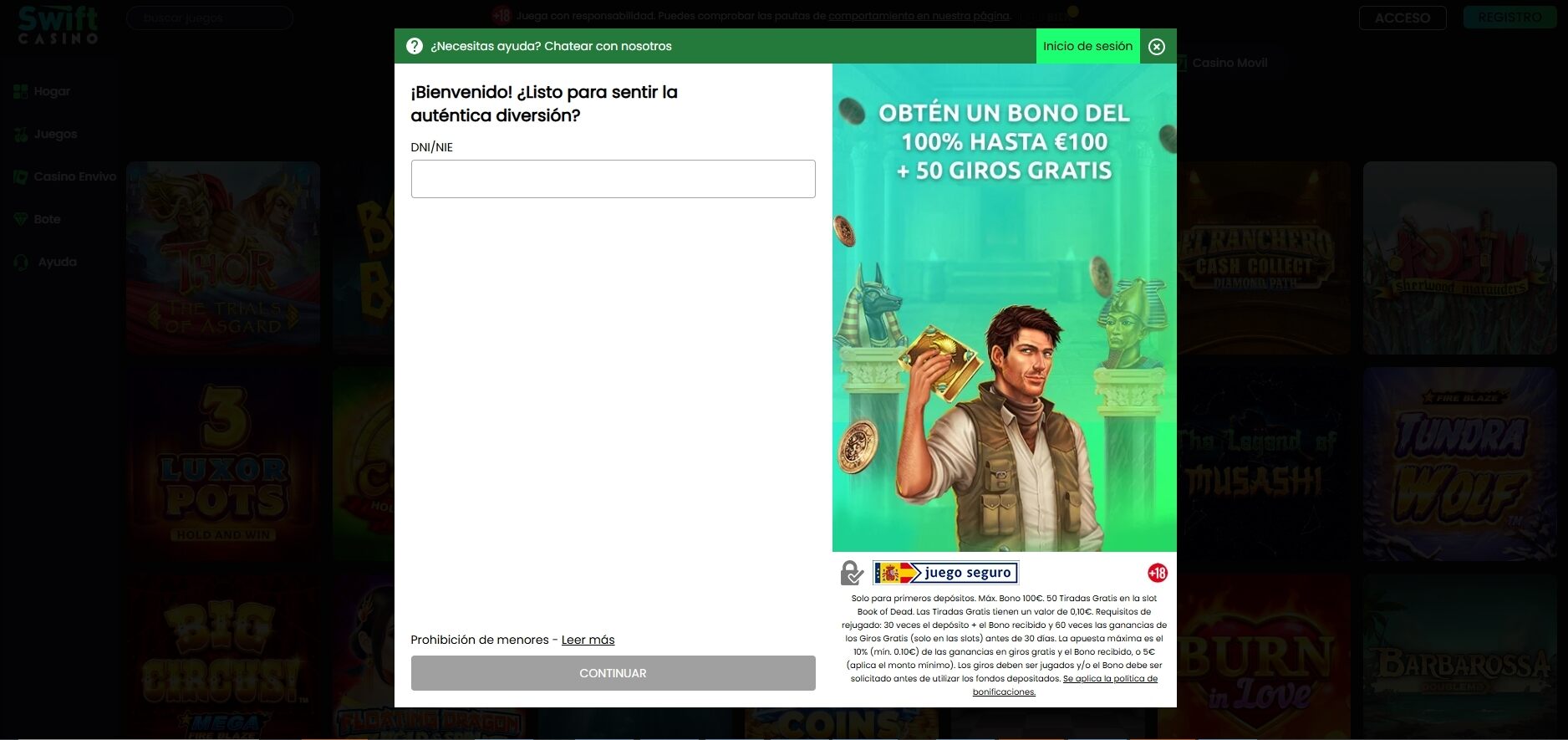Click the help question mark icon
Image resolution: width=1568 pixels, height=740 pixels.
point(415,46)
